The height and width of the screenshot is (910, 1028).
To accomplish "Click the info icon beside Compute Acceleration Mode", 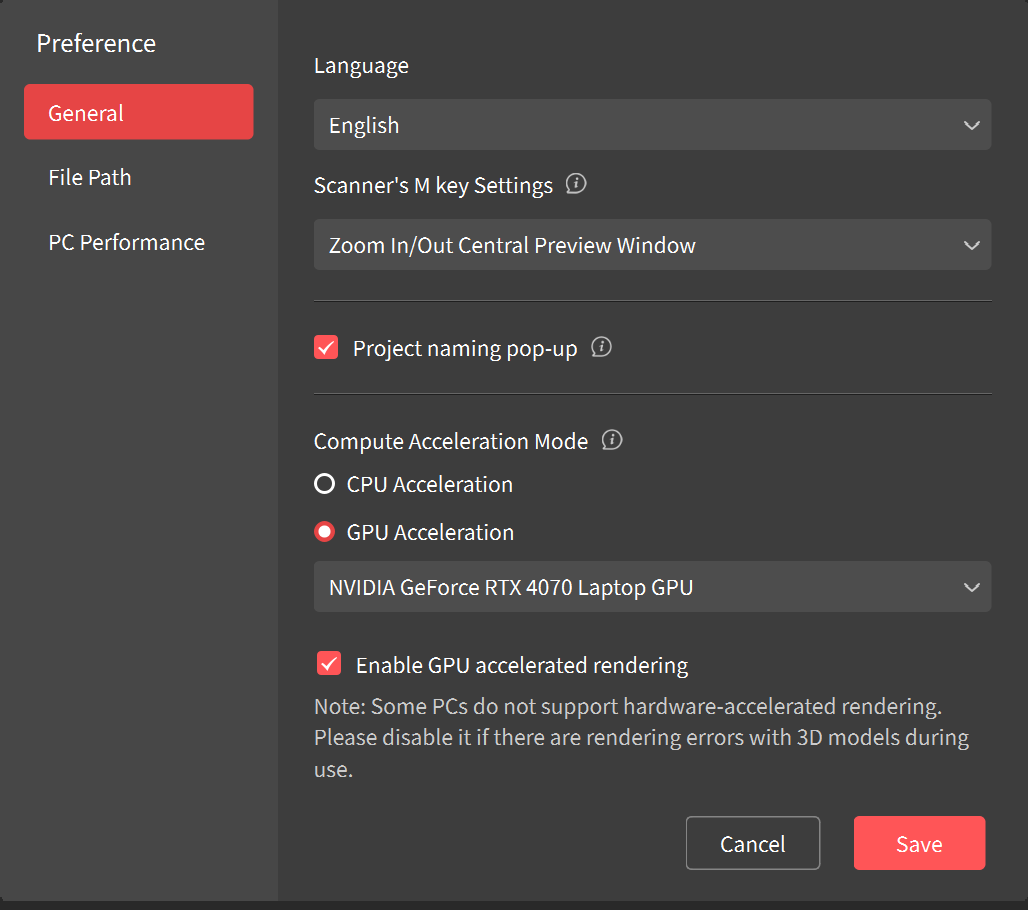I will pyautogui.click(x=611, y=440).
